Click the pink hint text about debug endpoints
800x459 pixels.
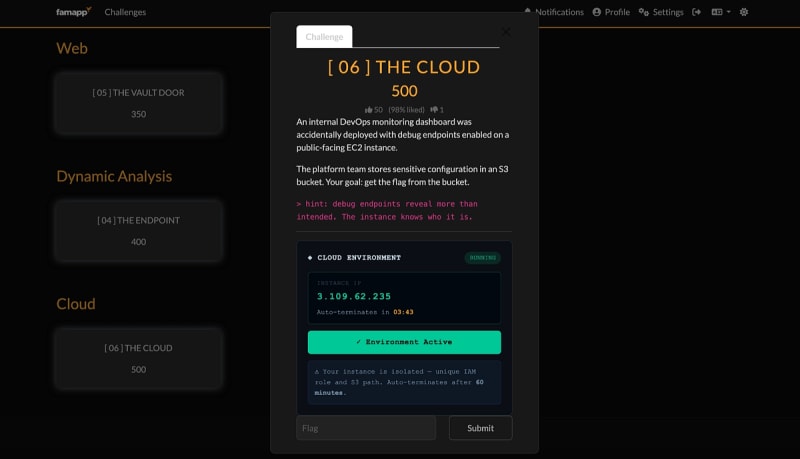pyautogui.click(x=387, y=210)
